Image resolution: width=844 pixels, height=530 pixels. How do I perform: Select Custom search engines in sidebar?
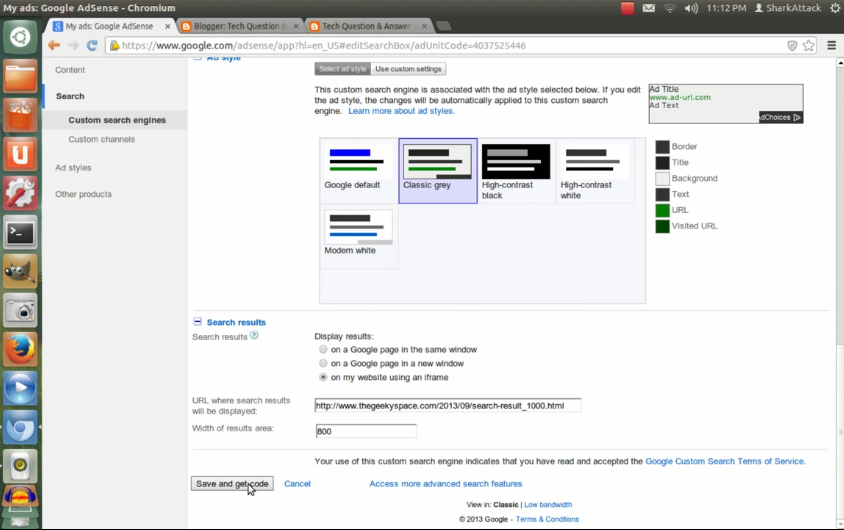(117, 120)
